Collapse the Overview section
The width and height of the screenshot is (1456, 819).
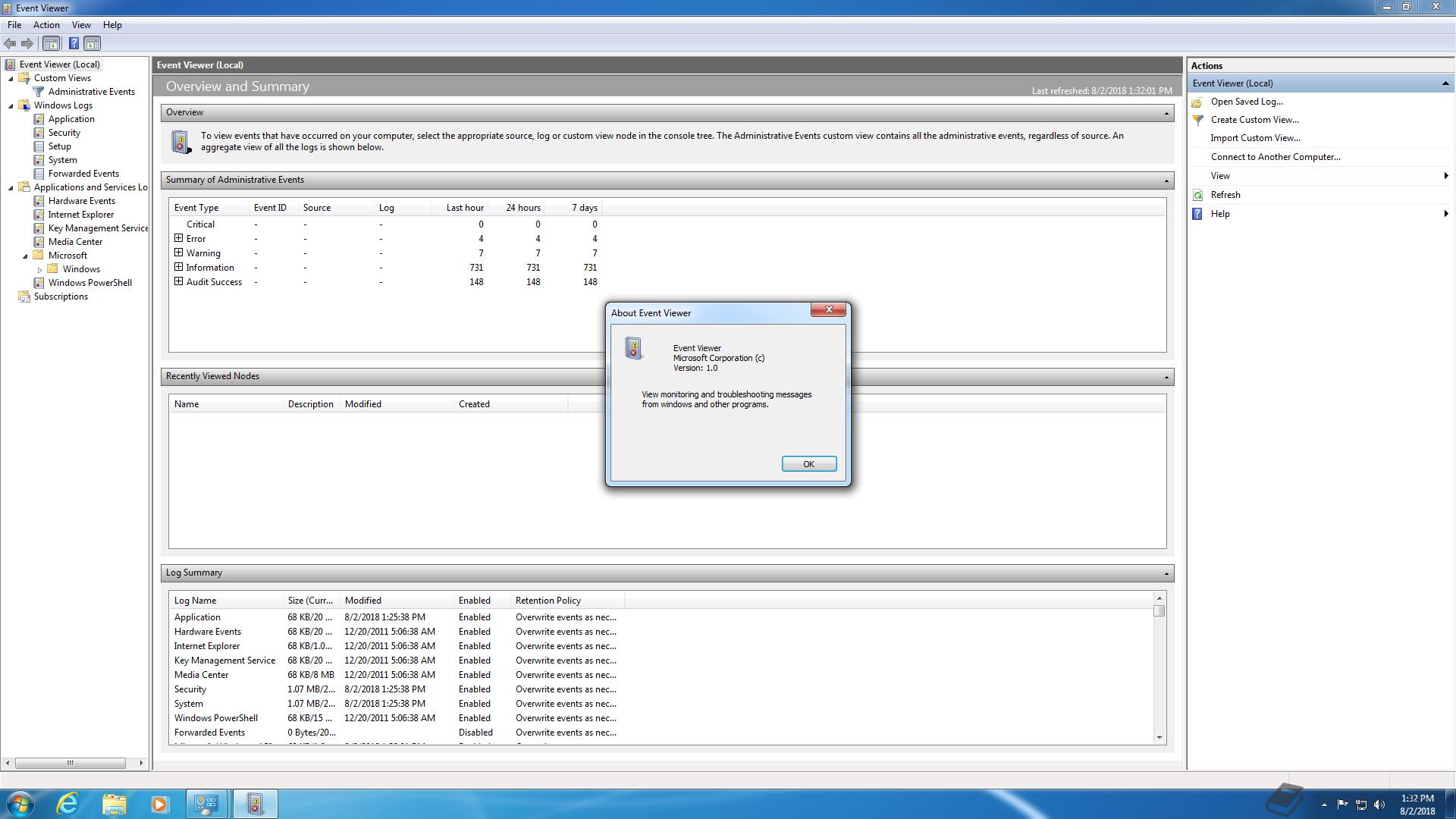coord(1166,113)
